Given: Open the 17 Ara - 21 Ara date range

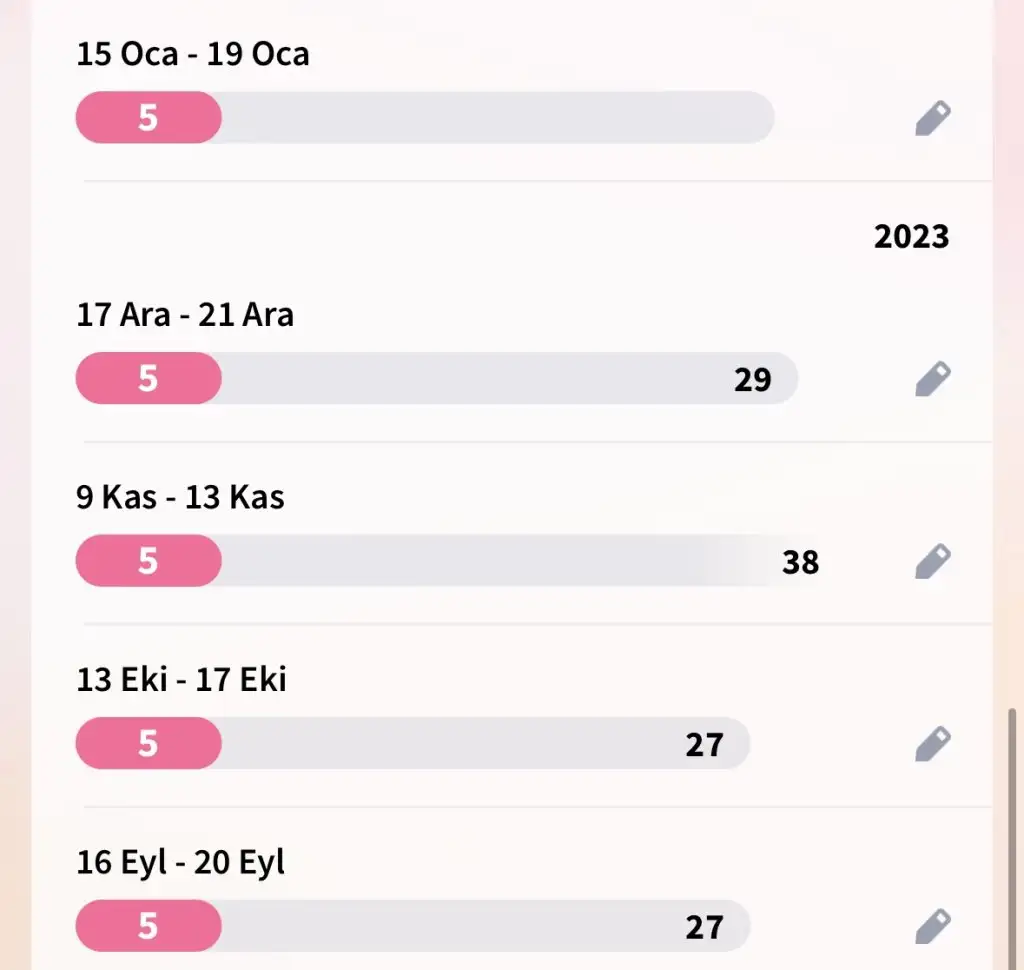Looking at the screenshot, I should point(185,315).
